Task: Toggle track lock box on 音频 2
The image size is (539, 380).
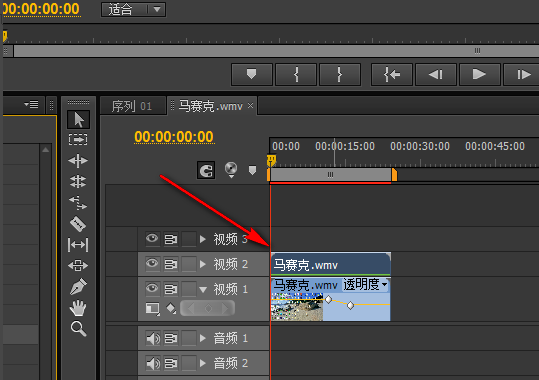Action: (x=189, y=363)
